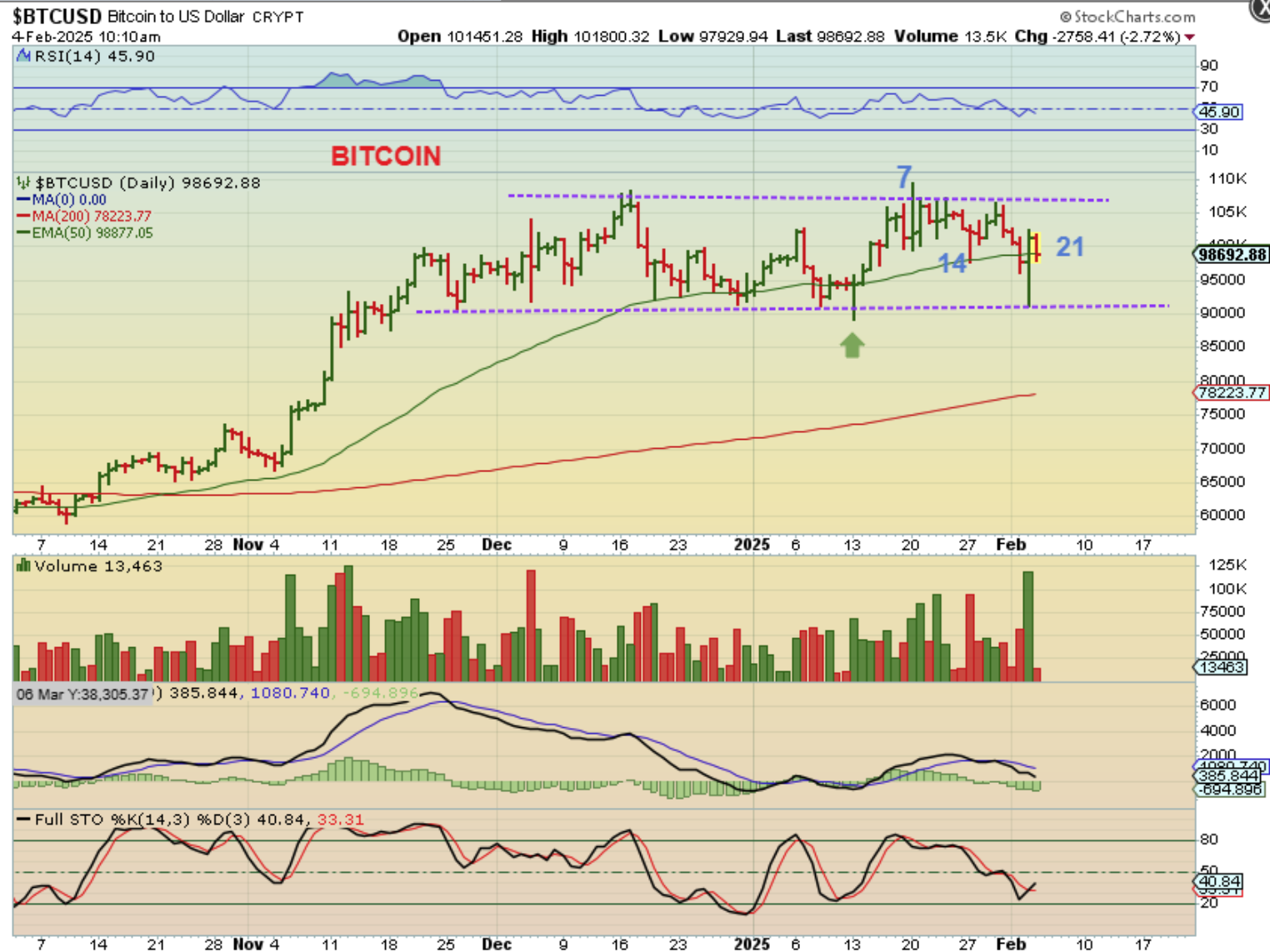This screenshot has height=952, width=1270.
Task: Click the 90000 price axis label
Action: click(x=1222, y=313)
